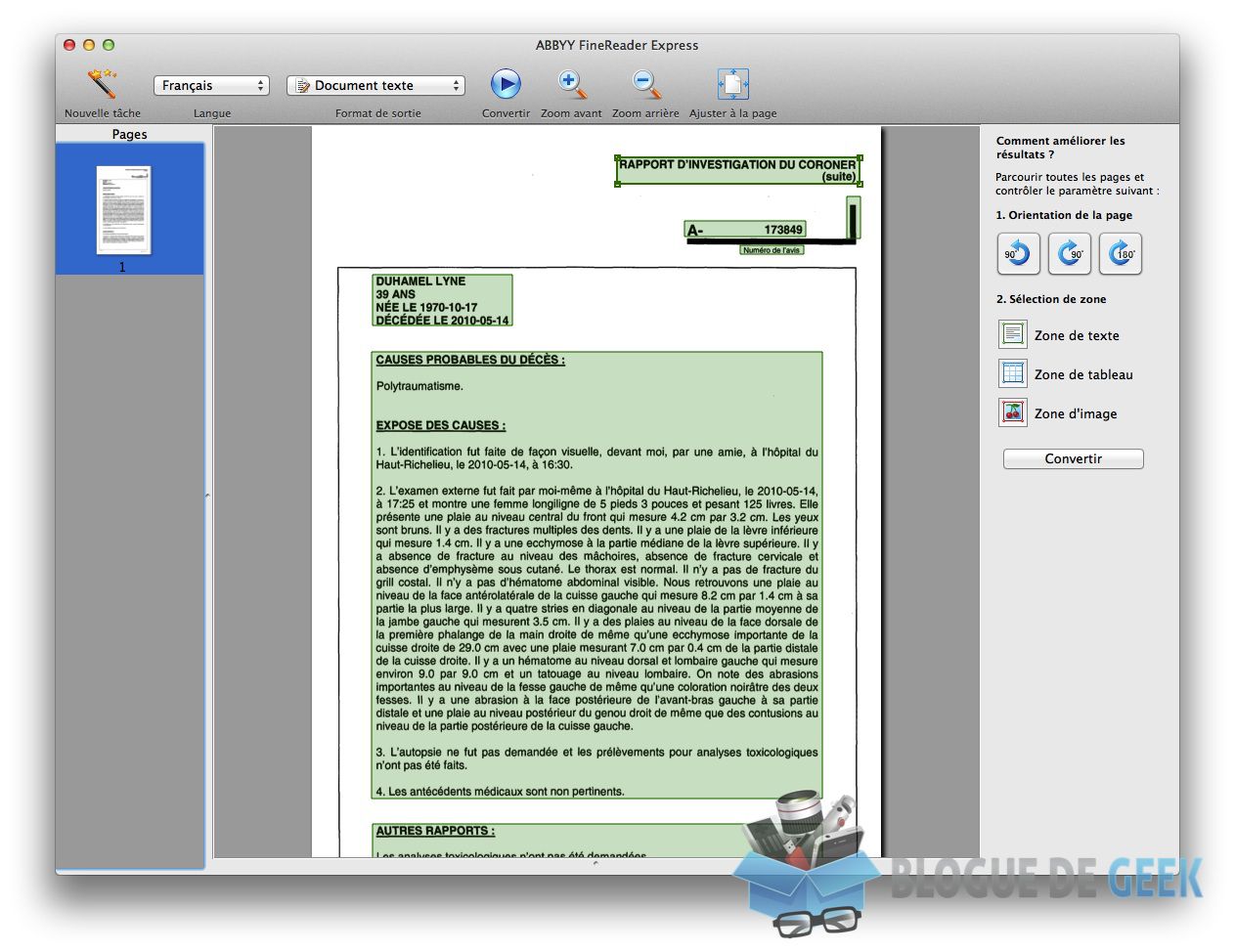Screen dimensions: 1235x952
Task: Click the Zone de texte label
Action: click(1077, 335)
